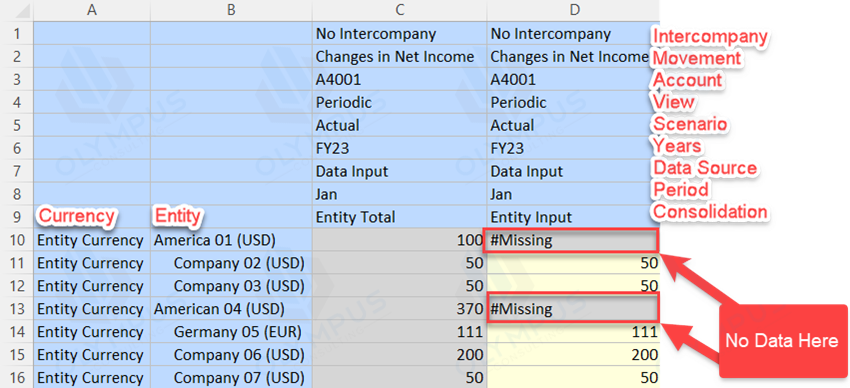Select column D header
This screenshot has width=850, height=388.
[573, 10]
